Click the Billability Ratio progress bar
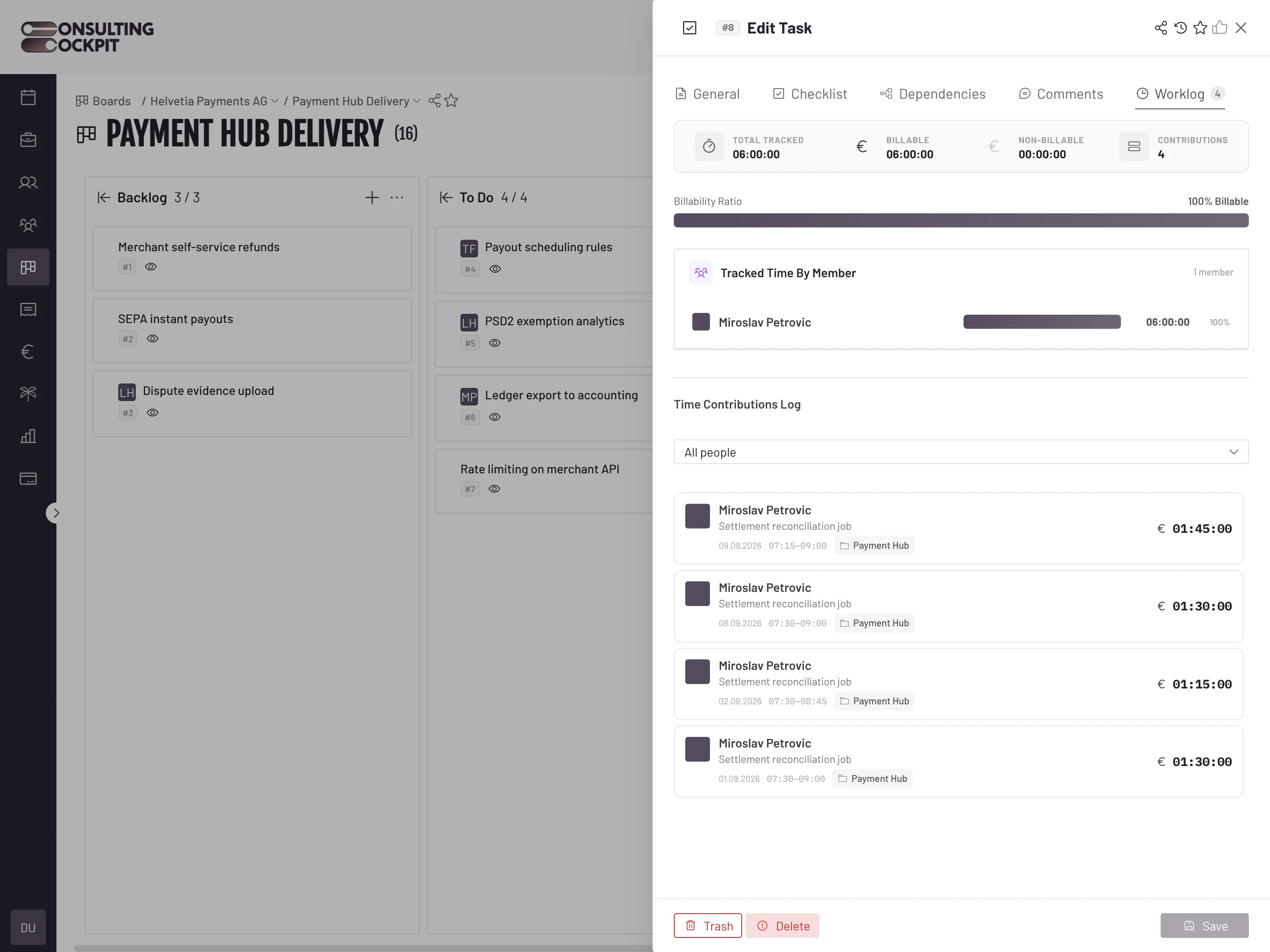This screenshot has height=952, width=1270. click(960, 220)
